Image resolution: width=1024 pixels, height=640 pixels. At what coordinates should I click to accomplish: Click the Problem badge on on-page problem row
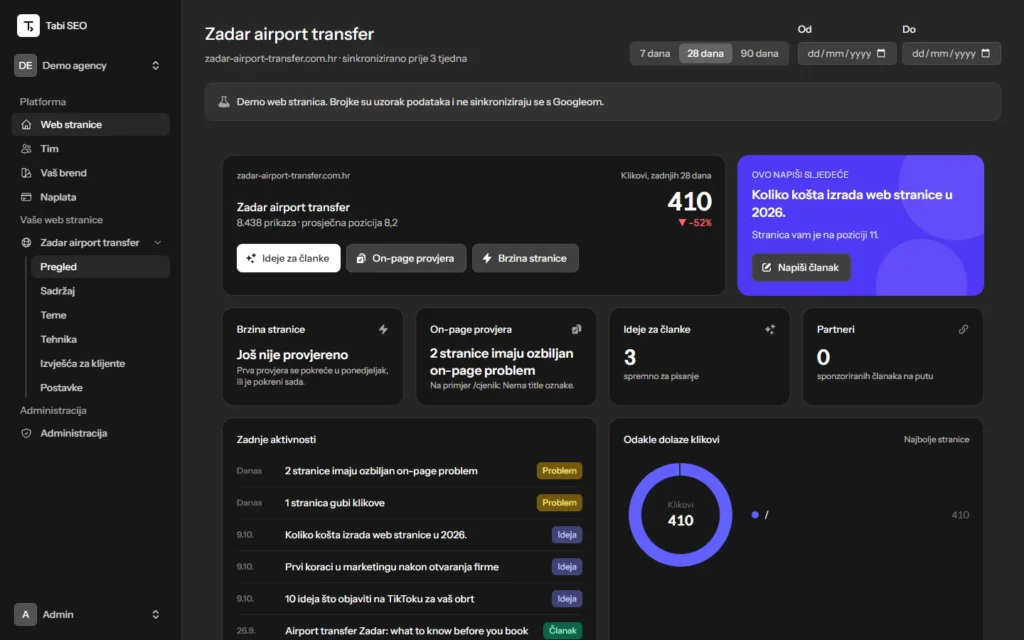[559, 470]
